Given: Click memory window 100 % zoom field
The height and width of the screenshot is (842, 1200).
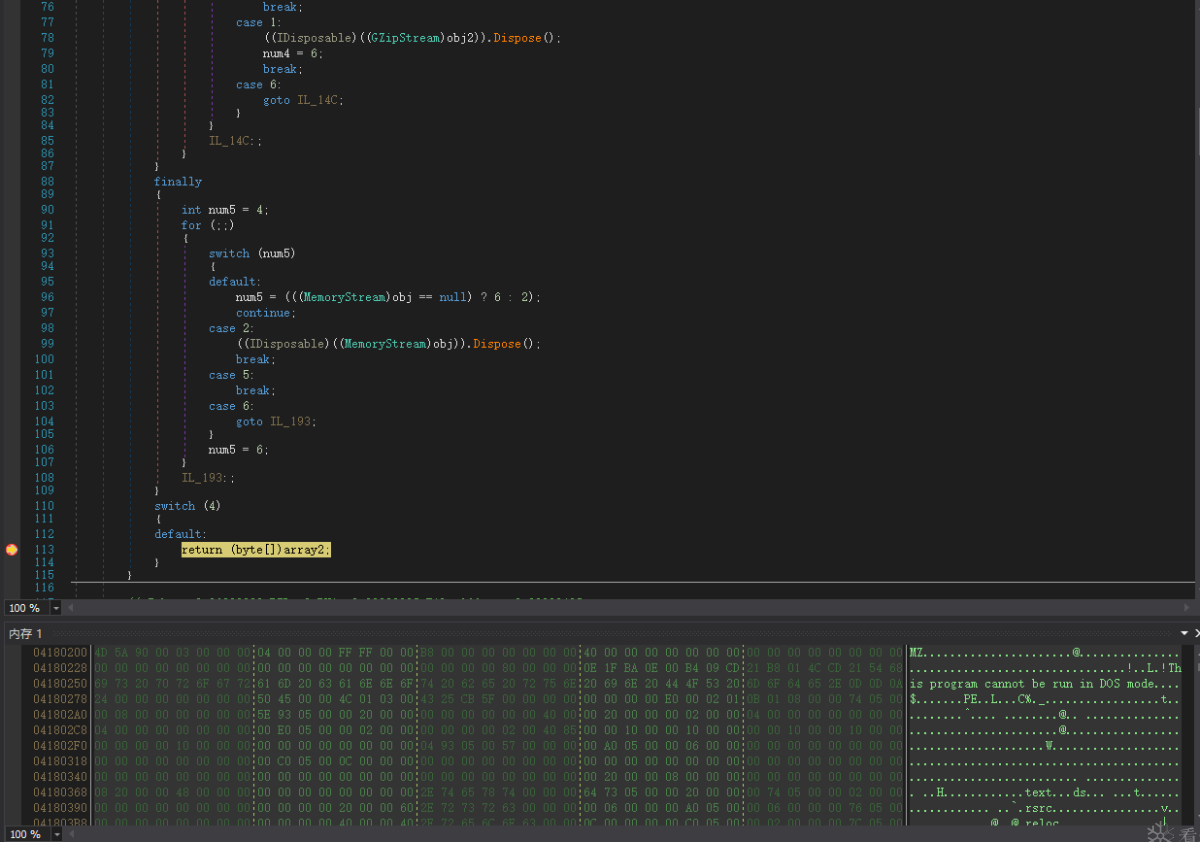Looking at the screenshot, I should click(25, 834).
